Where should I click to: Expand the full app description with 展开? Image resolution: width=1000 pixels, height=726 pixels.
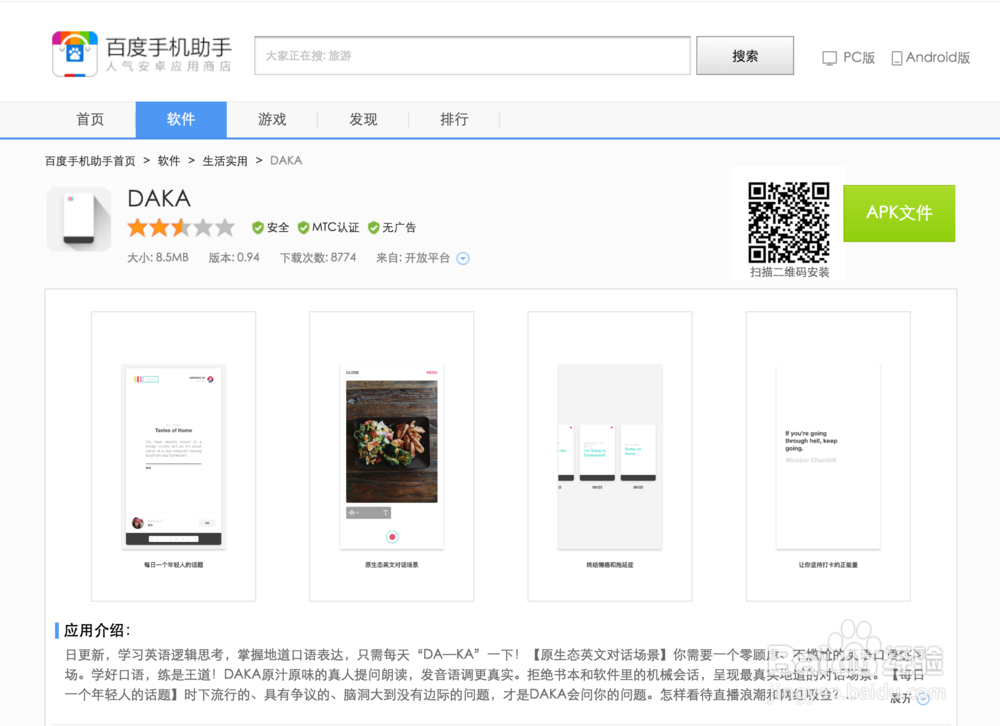[909, 699]
